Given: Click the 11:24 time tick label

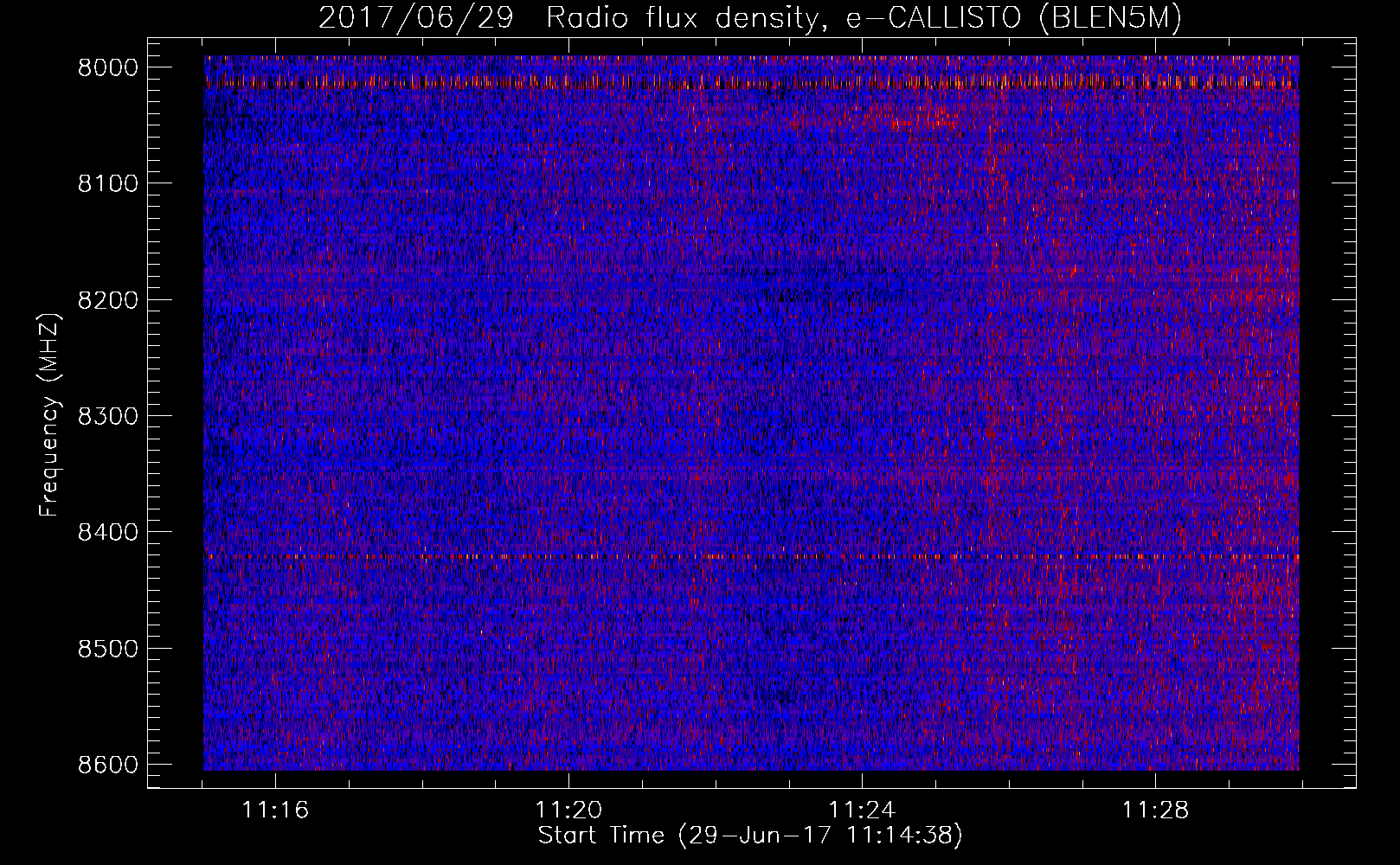Looking at the screenshot, I should coord(862,811).
